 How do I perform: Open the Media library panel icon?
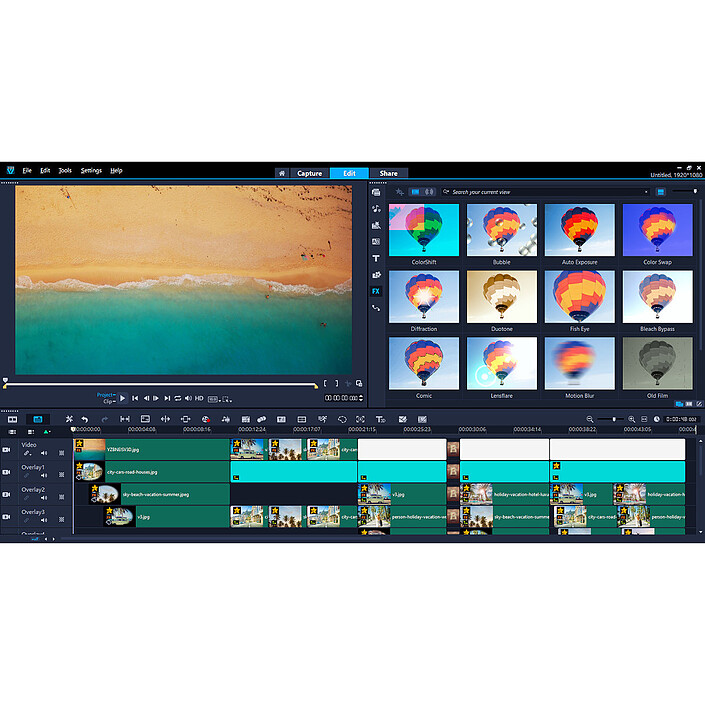[376, 192]
